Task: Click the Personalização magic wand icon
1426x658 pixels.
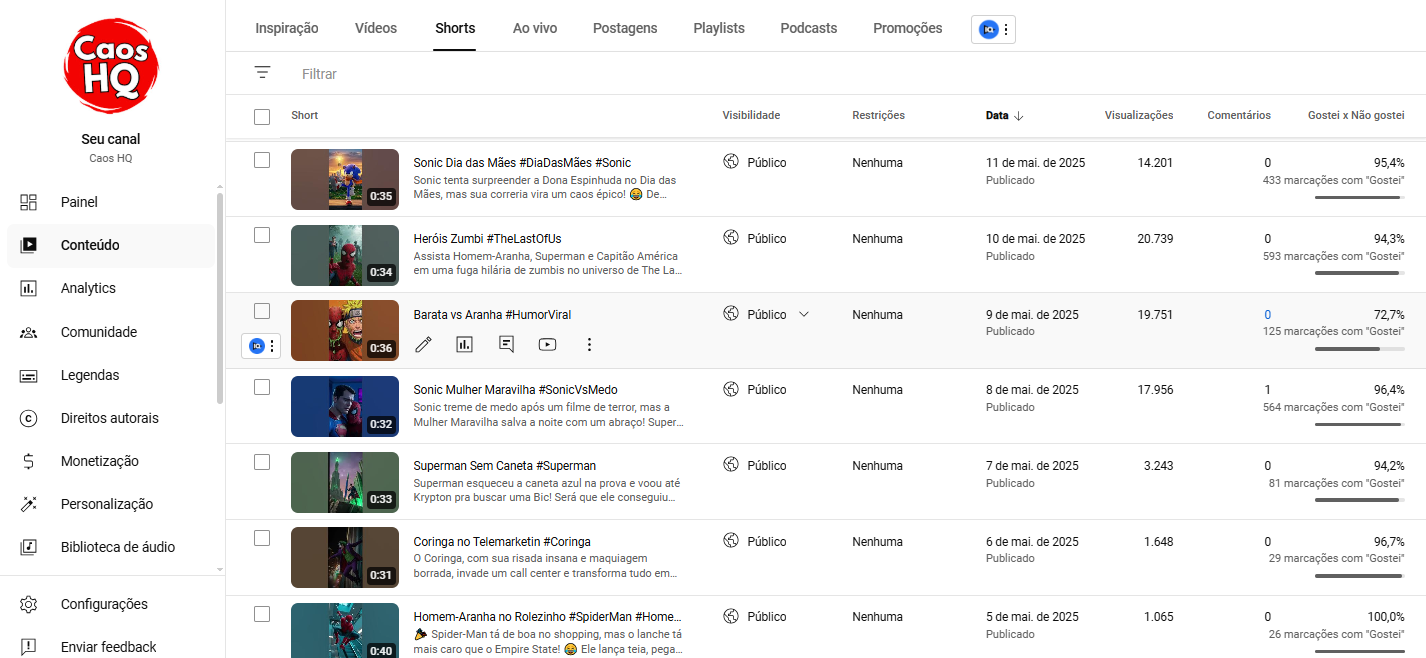Action: pos(29,504)
